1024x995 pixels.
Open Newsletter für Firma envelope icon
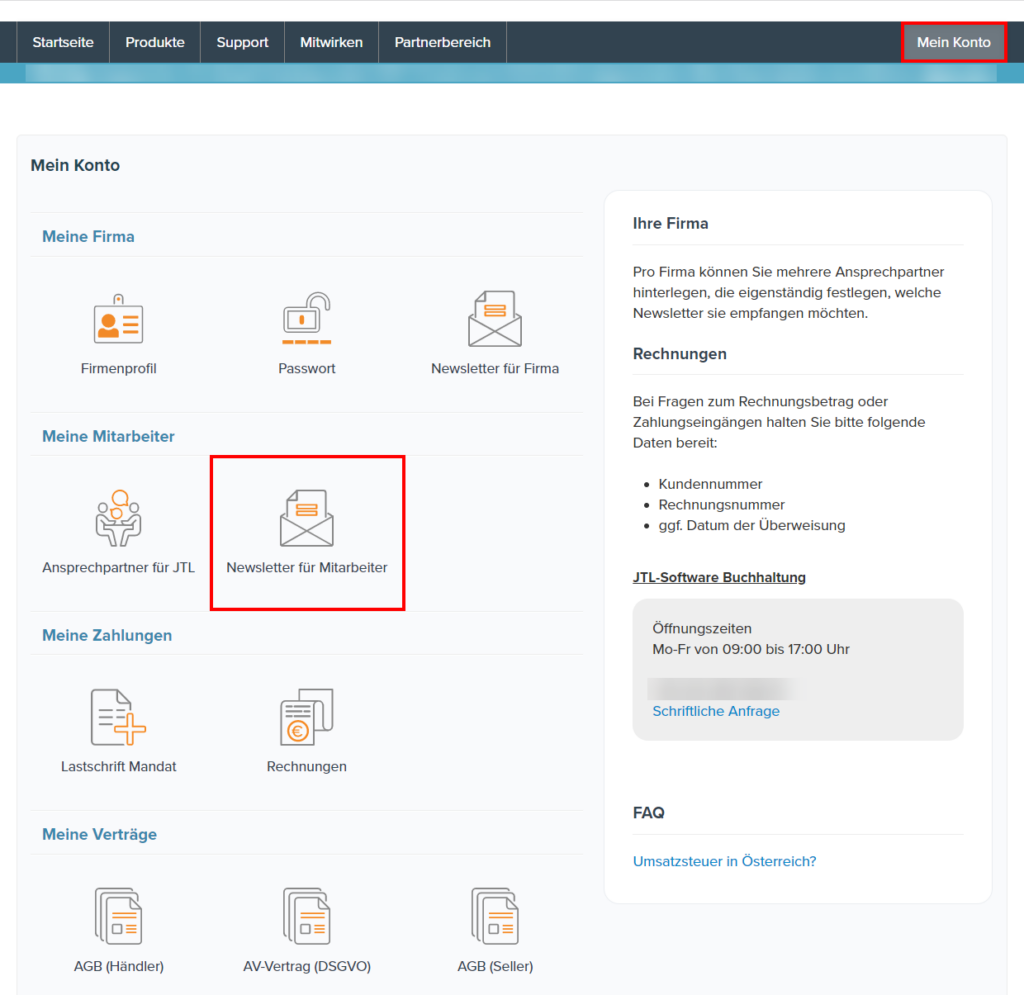(x=494, y=320)
